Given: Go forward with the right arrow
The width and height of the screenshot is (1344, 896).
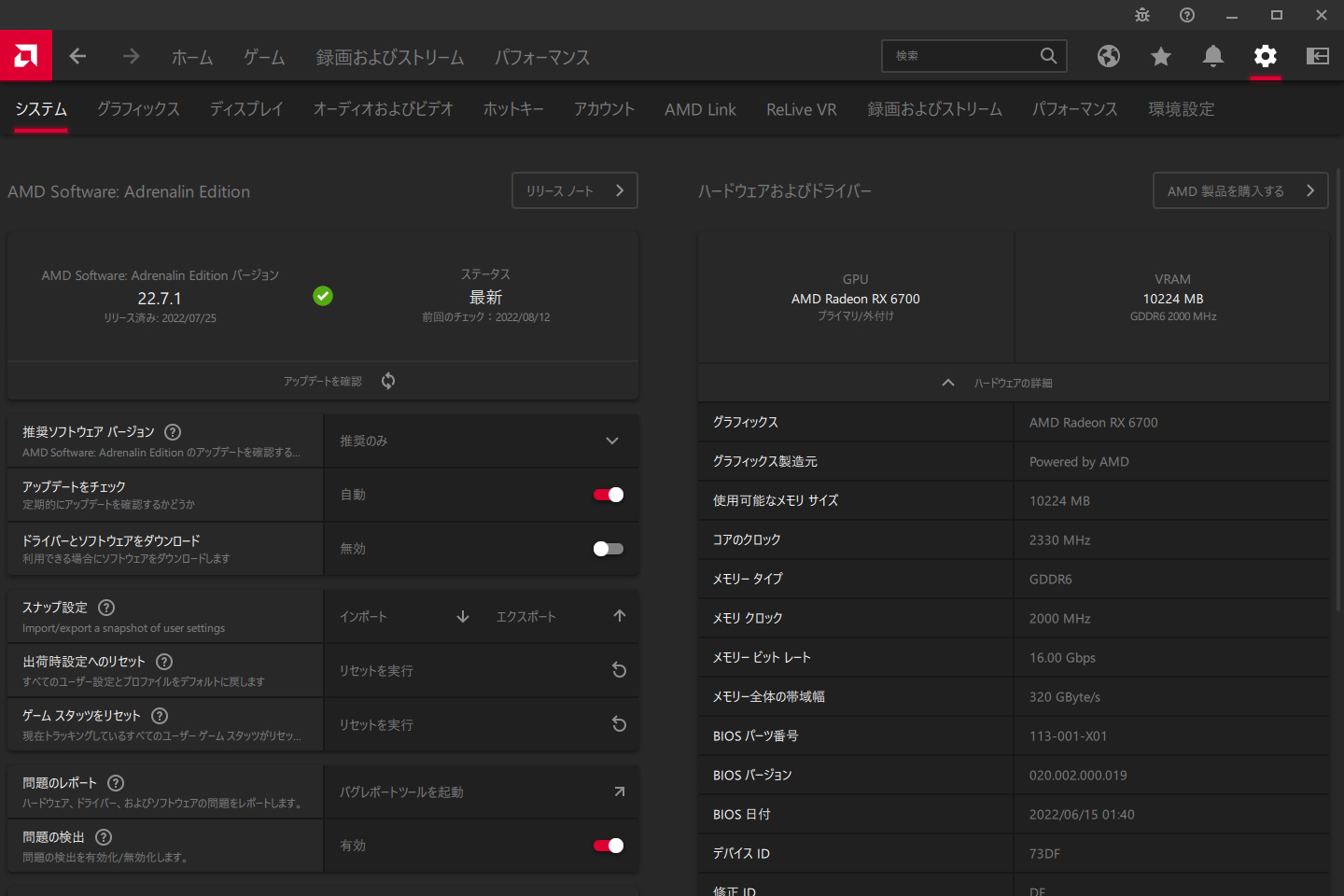Looking at the screenshot, I should coord(131,56).
